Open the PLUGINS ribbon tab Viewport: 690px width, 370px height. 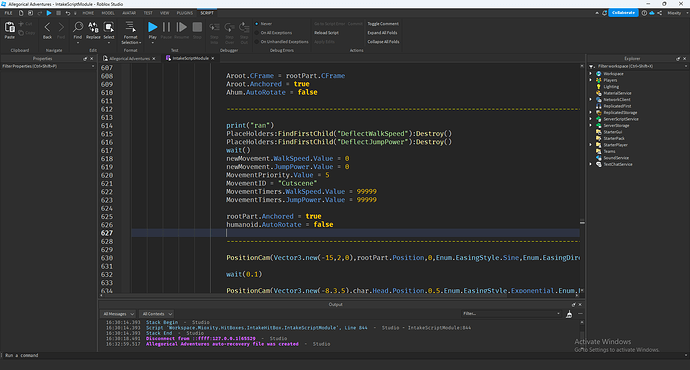(x=184, y=13)
